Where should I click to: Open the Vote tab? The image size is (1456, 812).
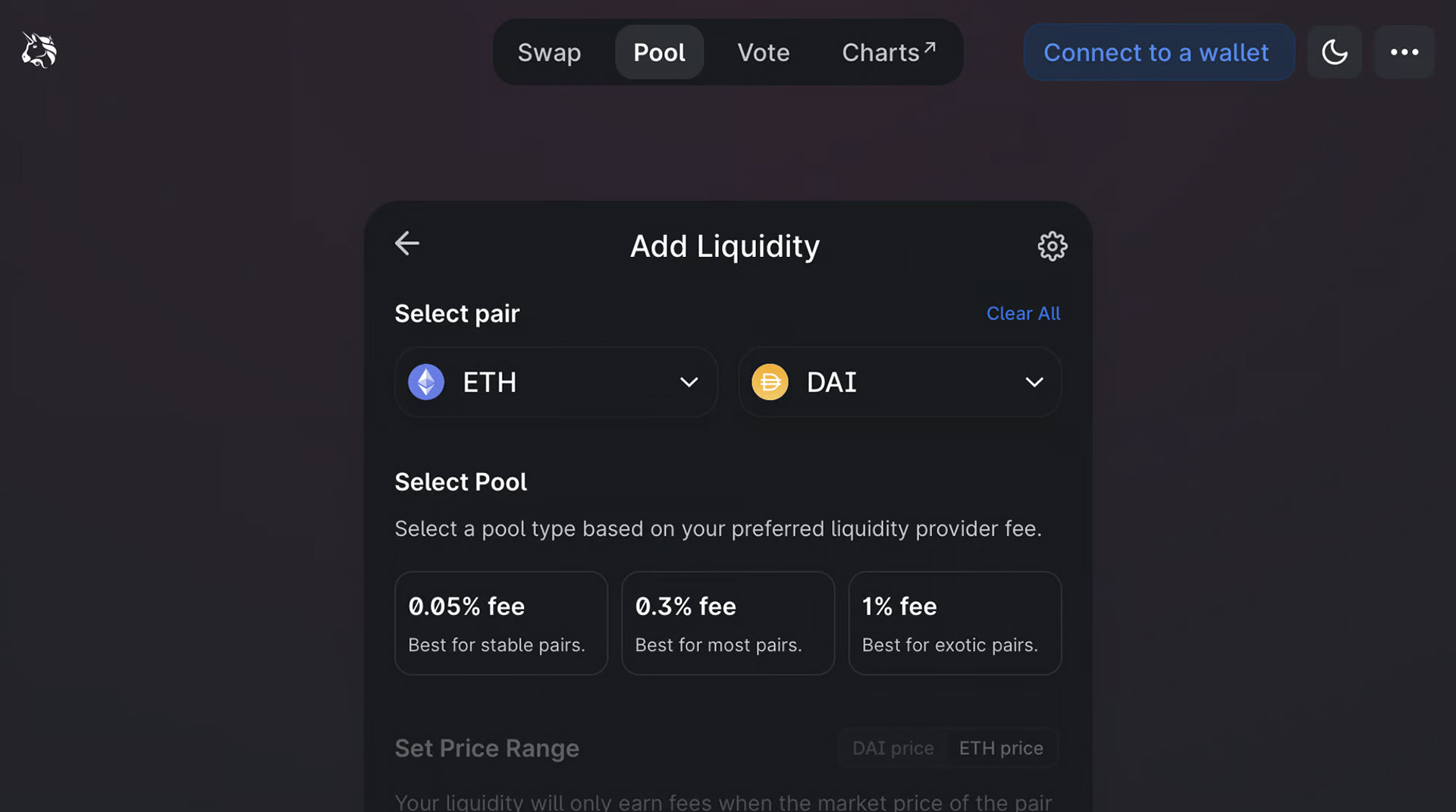(x=764, y=52)
